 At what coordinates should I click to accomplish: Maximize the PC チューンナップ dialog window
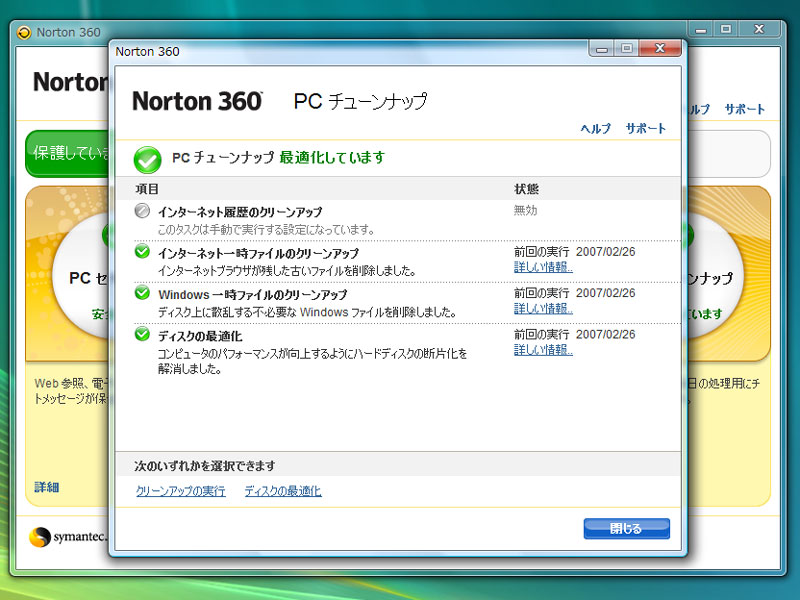[x=627, y=48]
